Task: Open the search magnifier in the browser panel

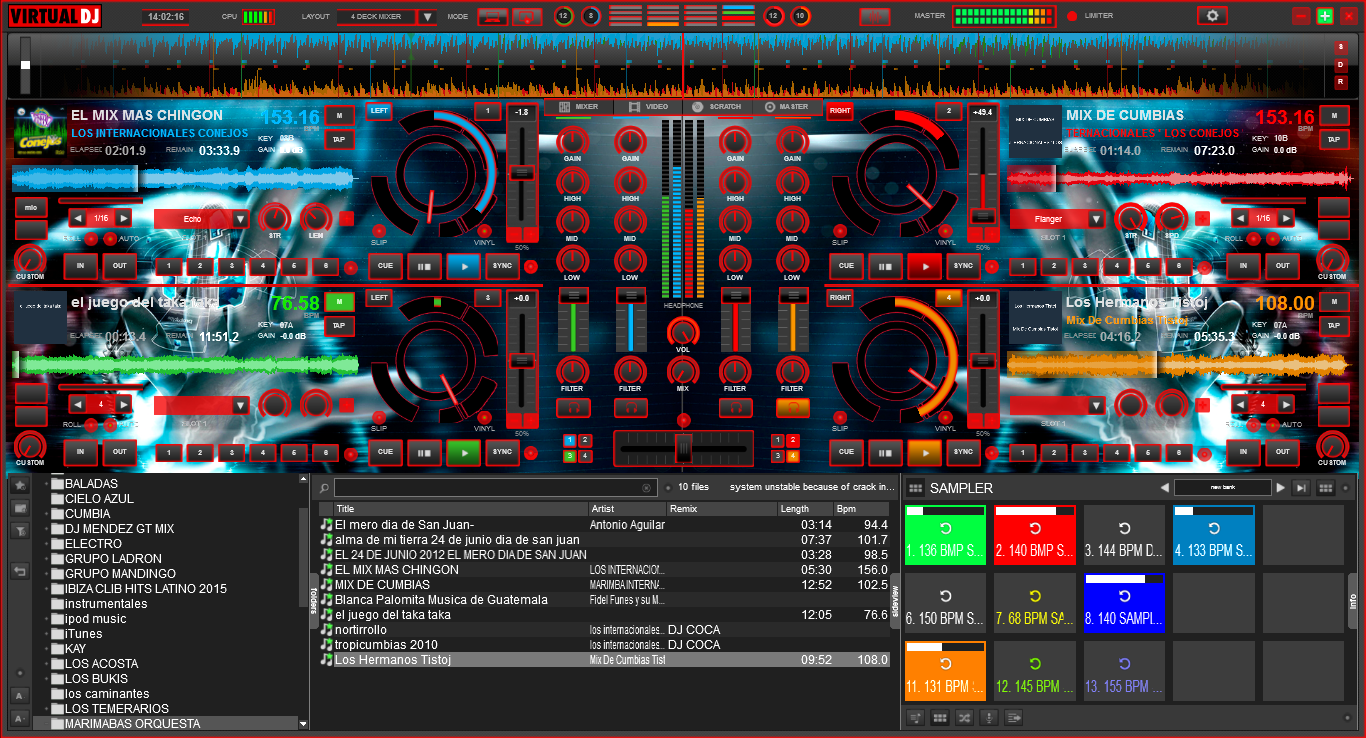Action: pos(326,488)
